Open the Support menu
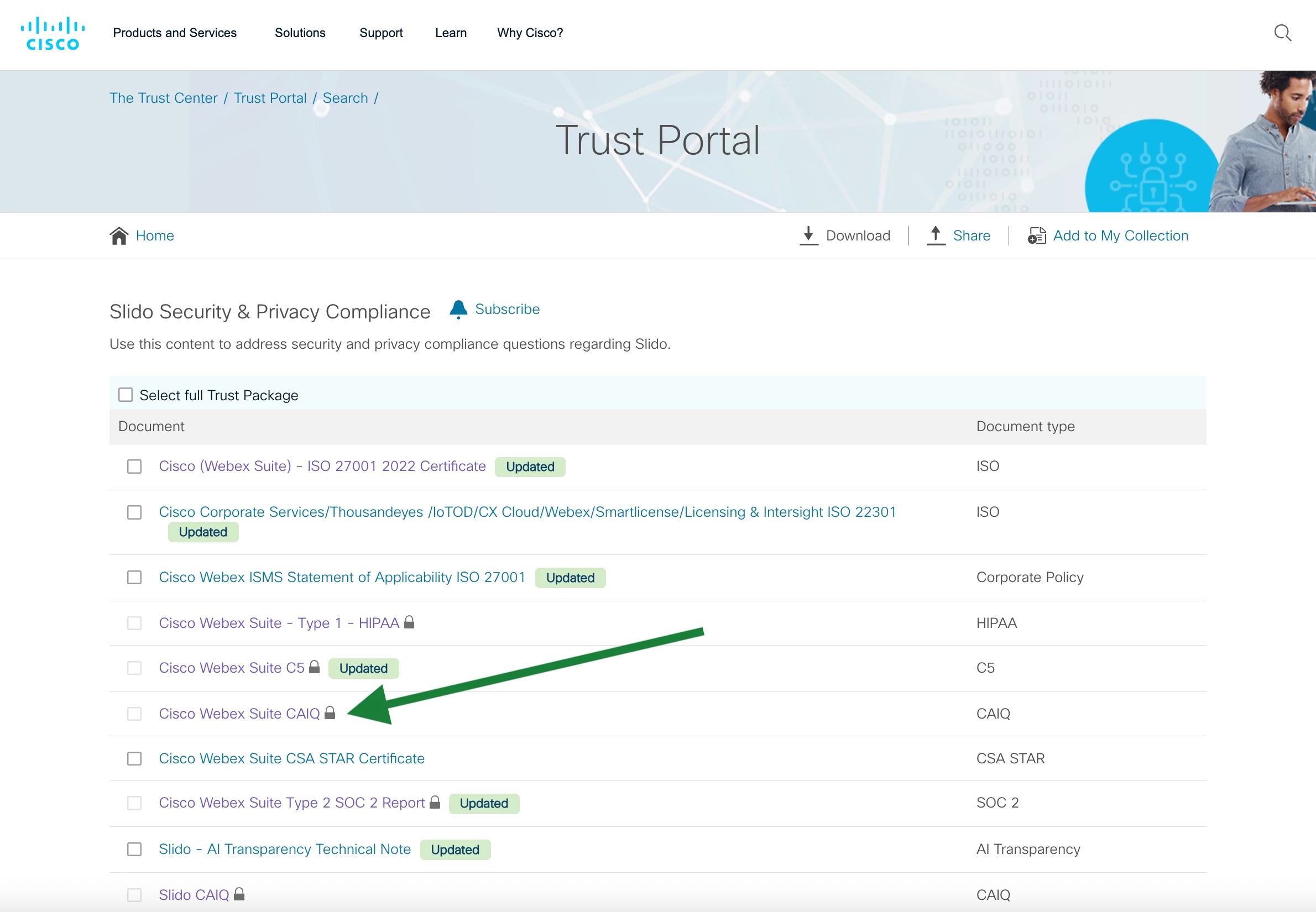The width and height of the screenshot is (1316, 912). tap(381, 33)
